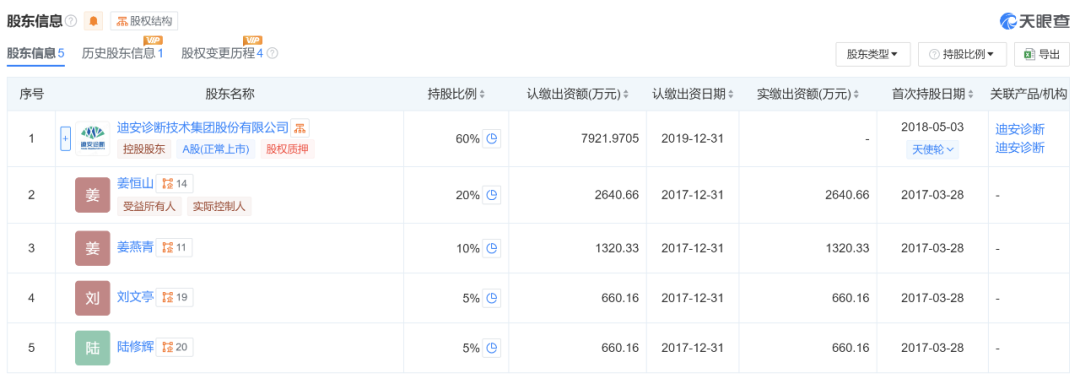Click the A股(正常上市) tag
1080x384 pixels.
click(x=216, y=149)
